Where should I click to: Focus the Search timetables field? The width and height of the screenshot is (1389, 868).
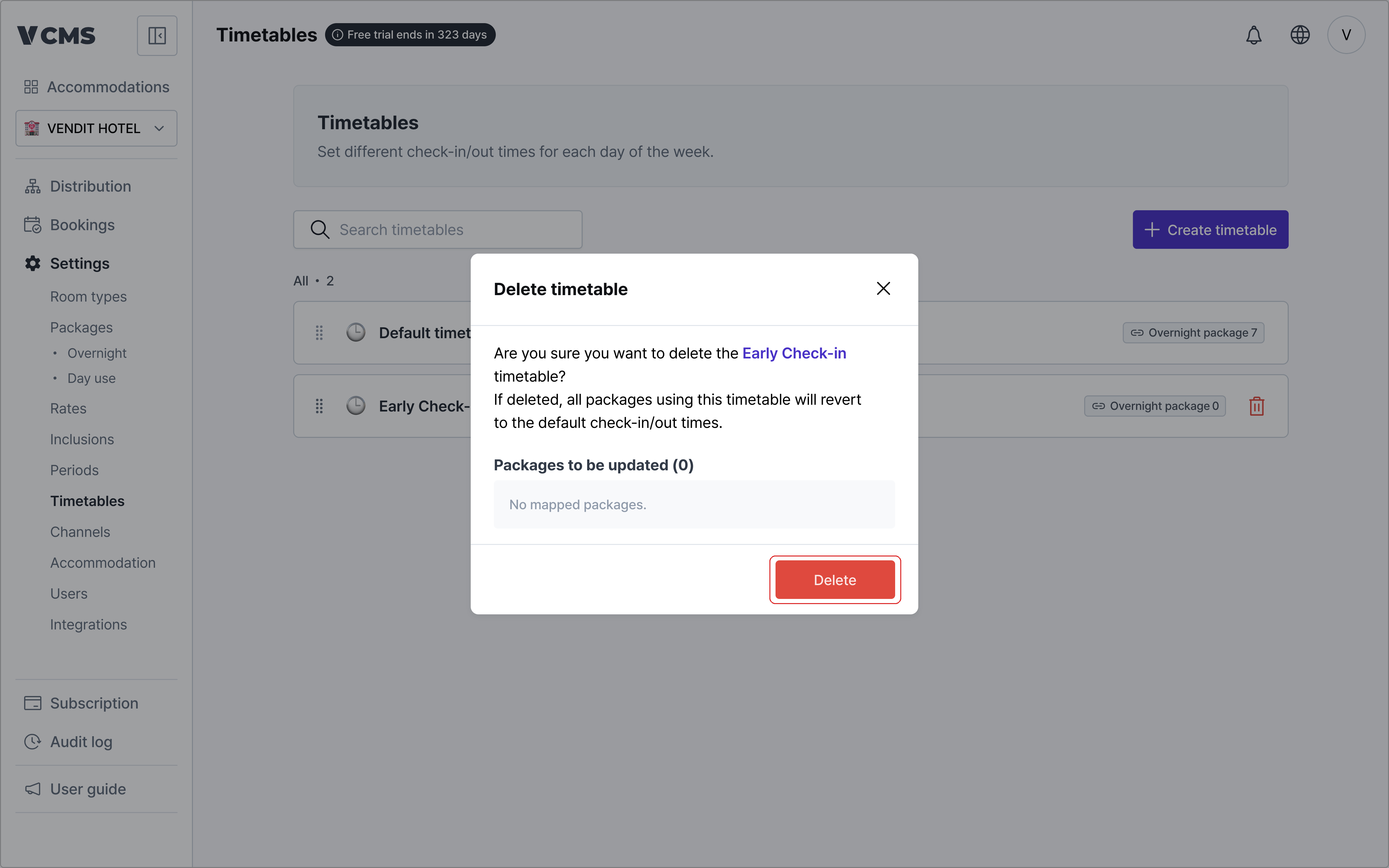tap(437, 230)
